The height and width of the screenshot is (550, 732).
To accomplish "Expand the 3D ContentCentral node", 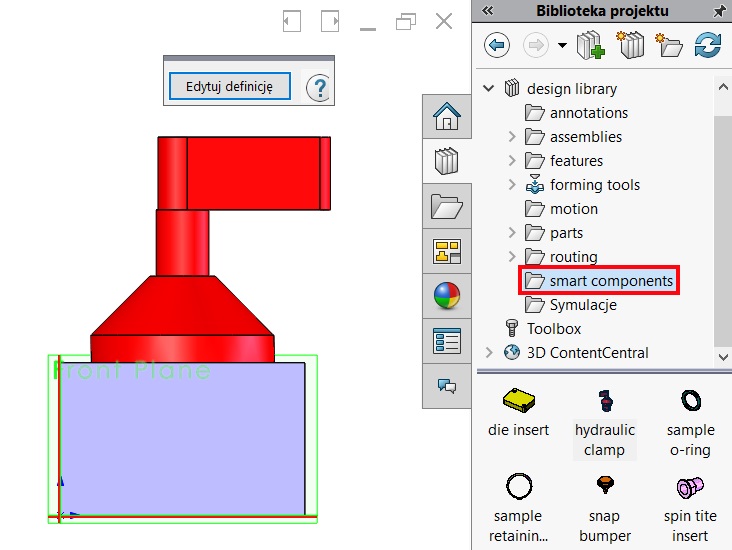I will point(489,353).
